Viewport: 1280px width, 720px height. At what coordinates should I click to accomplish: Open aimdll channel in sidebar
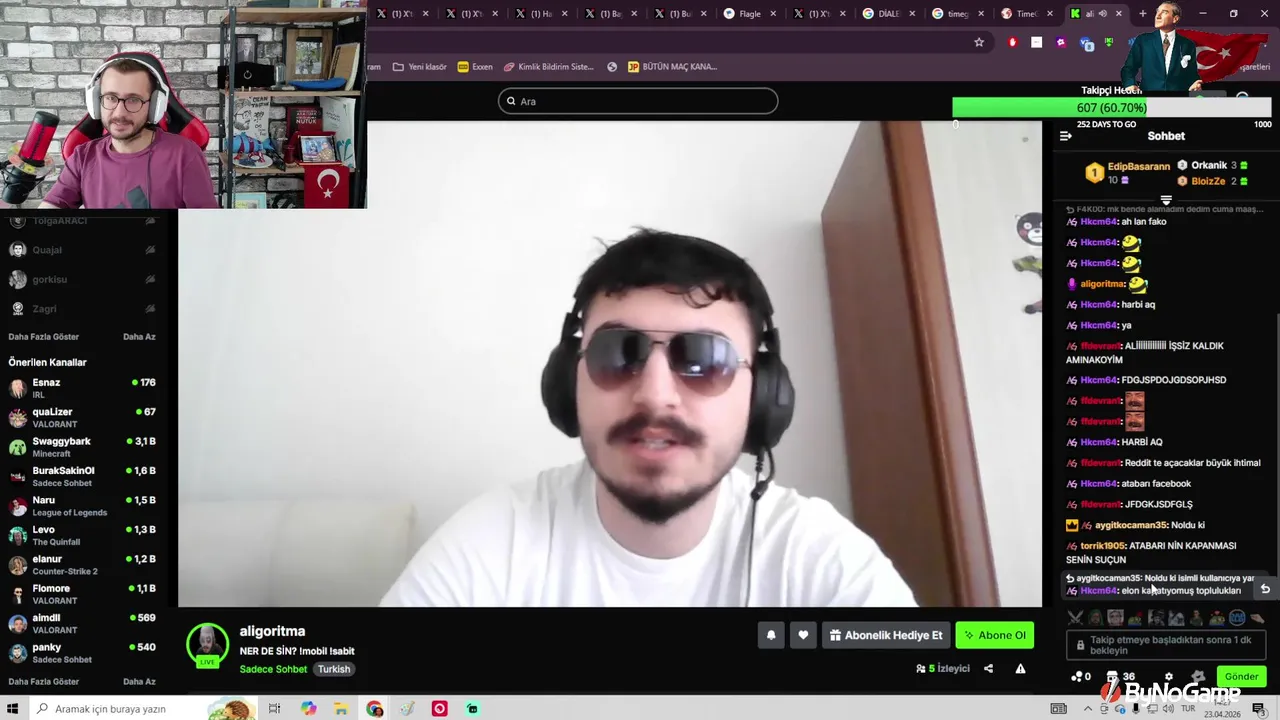point(82,623)
